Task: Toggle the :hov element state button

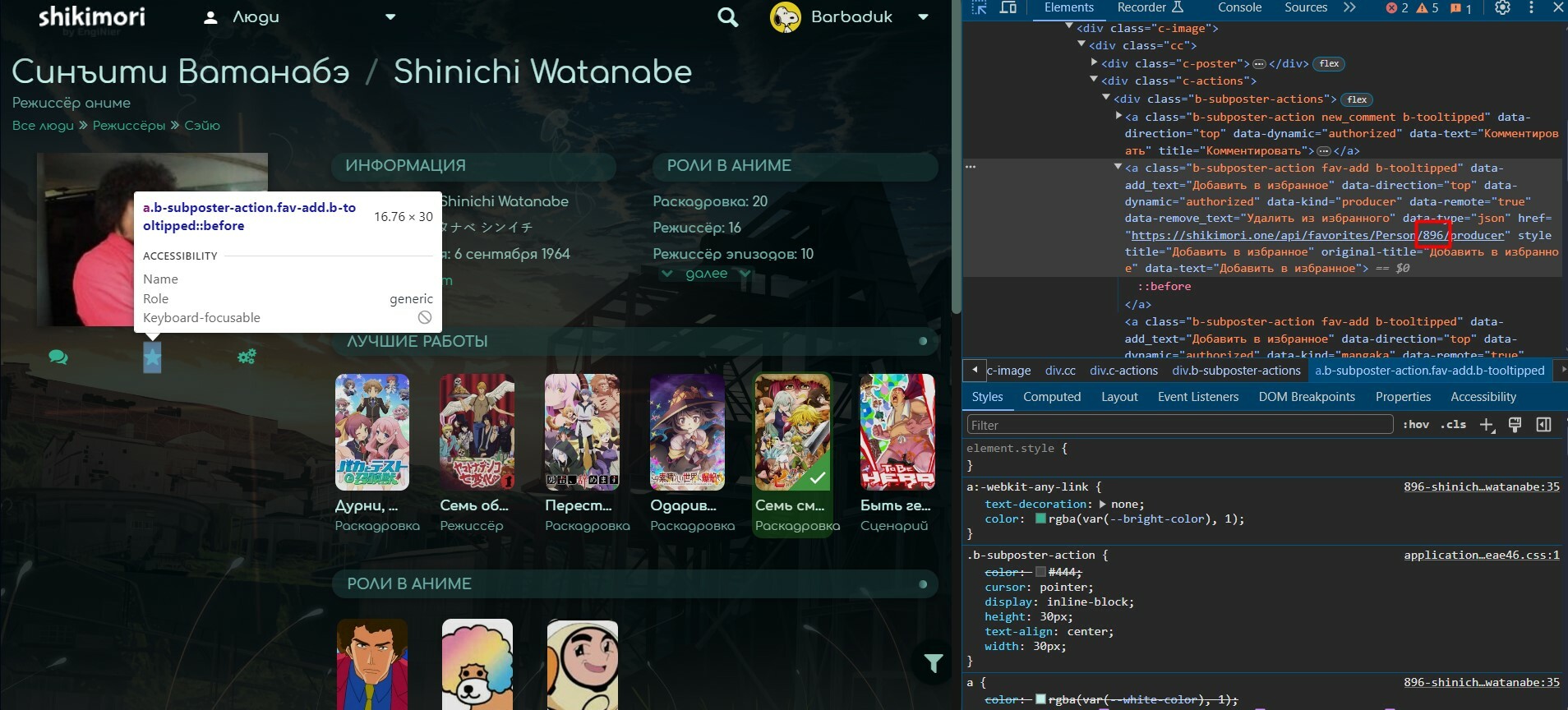Action: coord(1416,425)
